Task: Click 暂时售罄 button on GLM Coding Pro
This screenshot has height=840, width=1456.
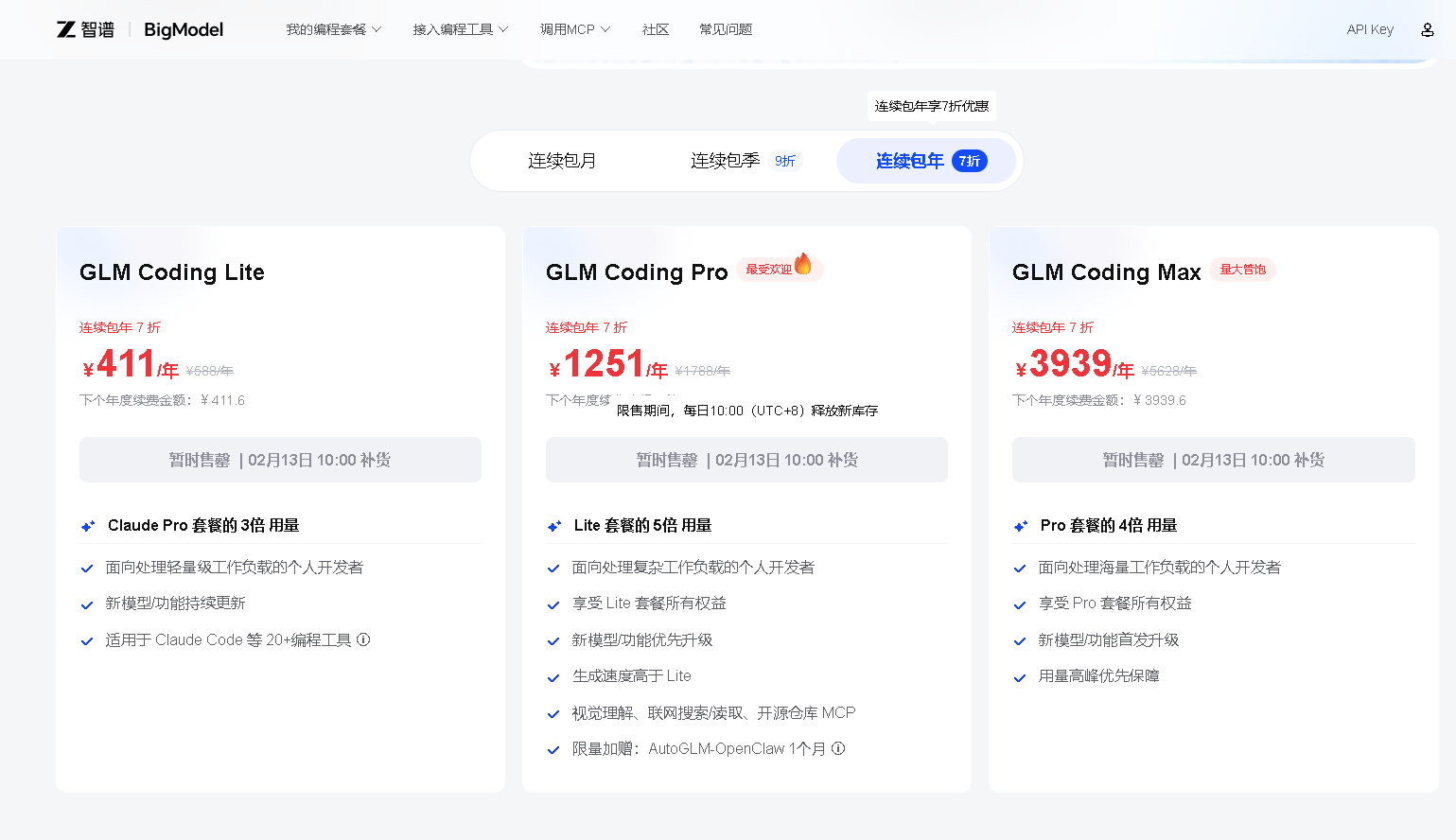Action: tap(746, 460)
